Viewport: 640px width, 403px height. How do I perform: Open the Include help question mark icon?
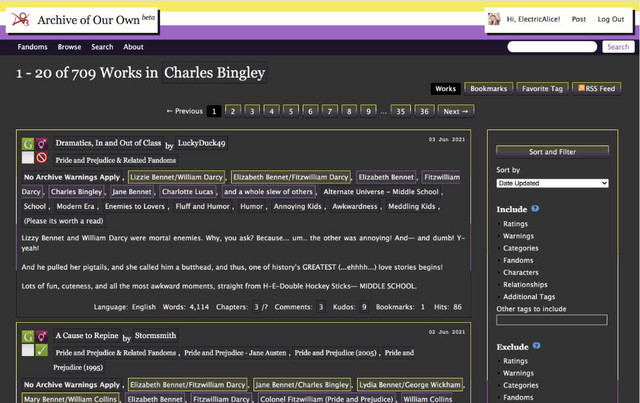[535, 209]
